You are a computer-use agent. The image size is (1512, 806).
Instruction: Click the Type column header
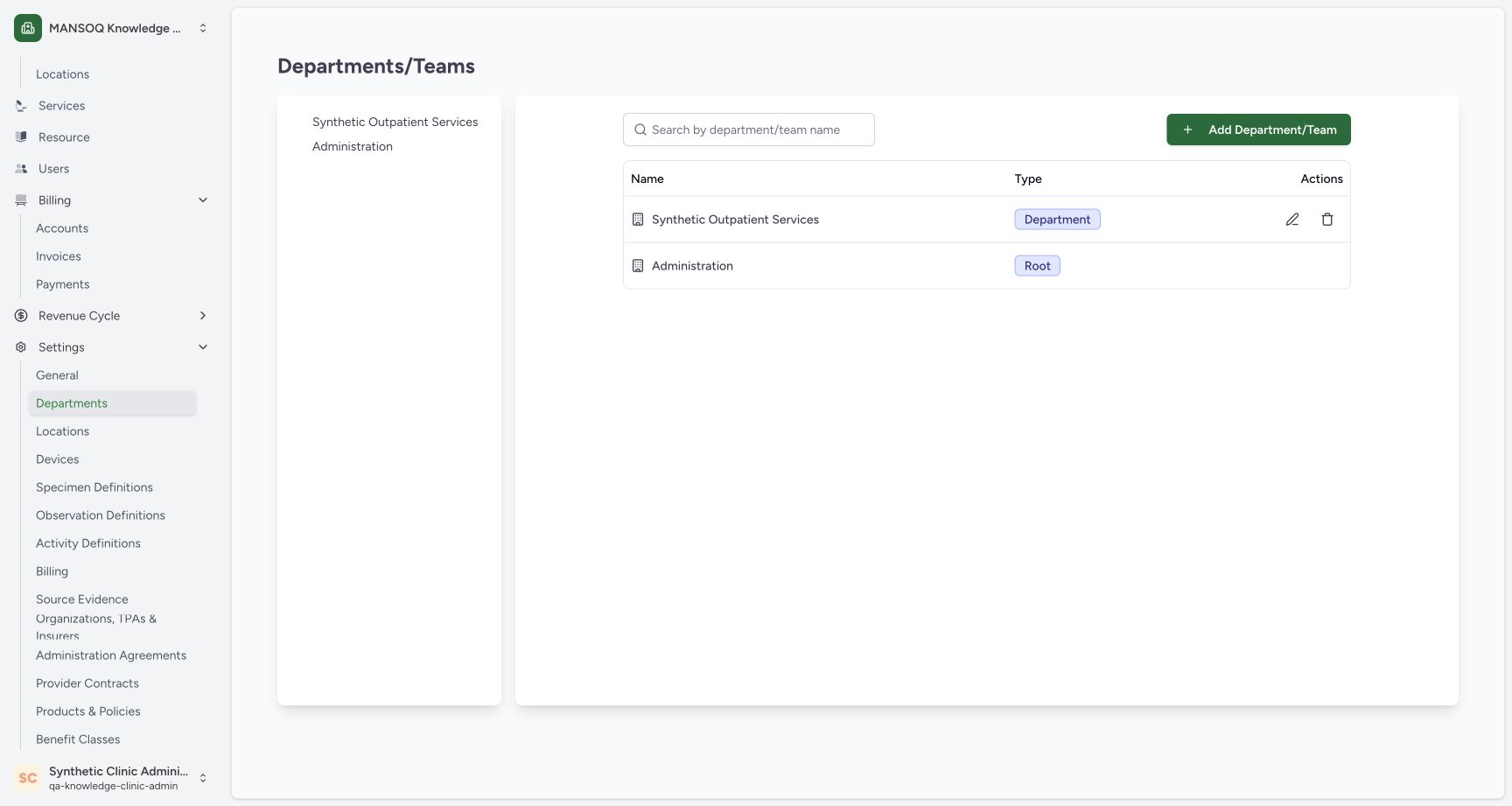coord(1028,179)
